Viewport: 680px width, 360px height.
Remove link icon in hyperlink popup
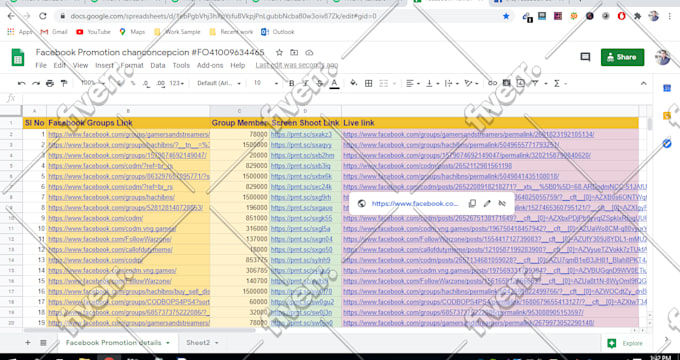click(502, 203)
